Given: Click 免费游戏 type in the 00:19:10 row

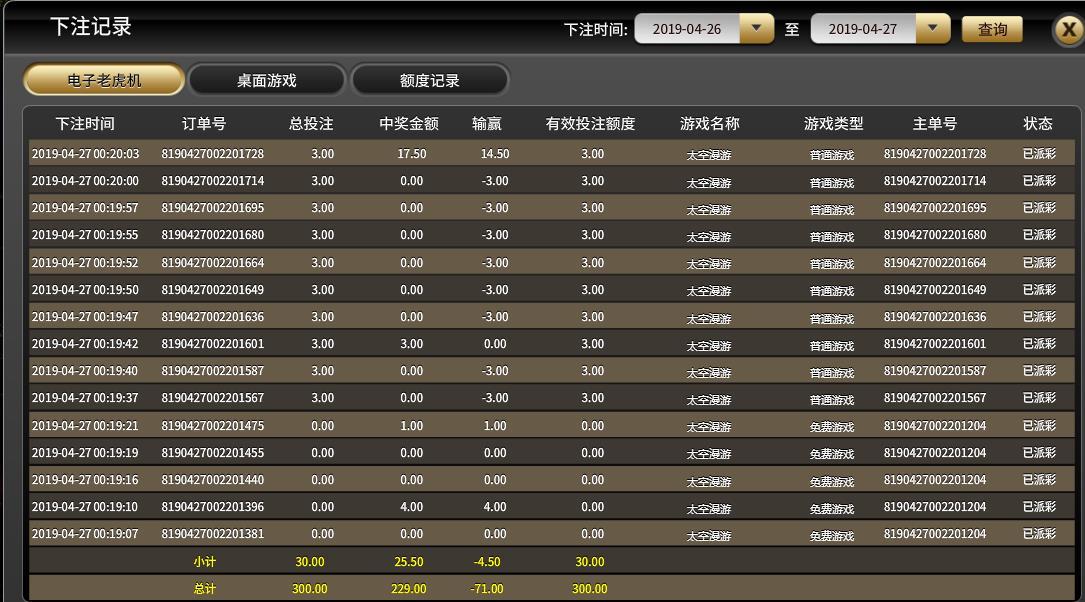Looking at the screenshot, I should [x=832, y=509].
